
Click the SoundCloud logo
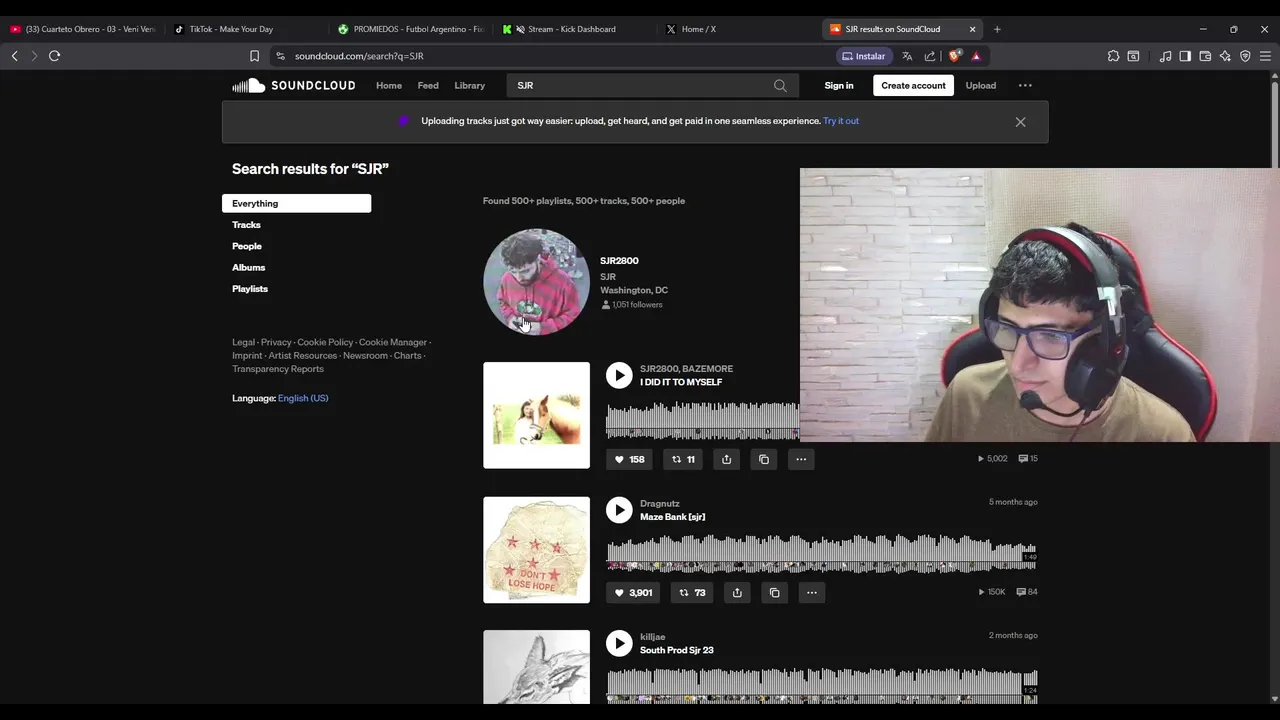coord(294,85)
